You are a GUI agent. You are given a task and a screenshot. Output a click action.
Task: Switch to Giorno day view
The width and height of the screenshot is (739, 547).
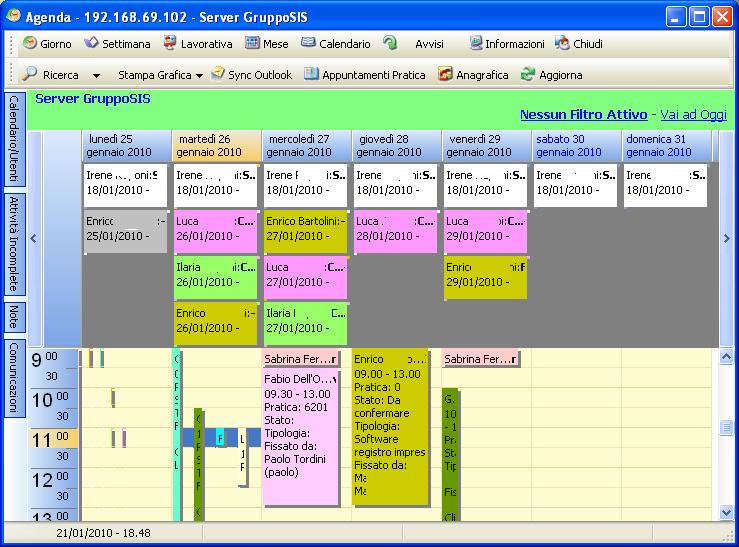(x=47, y=44)
